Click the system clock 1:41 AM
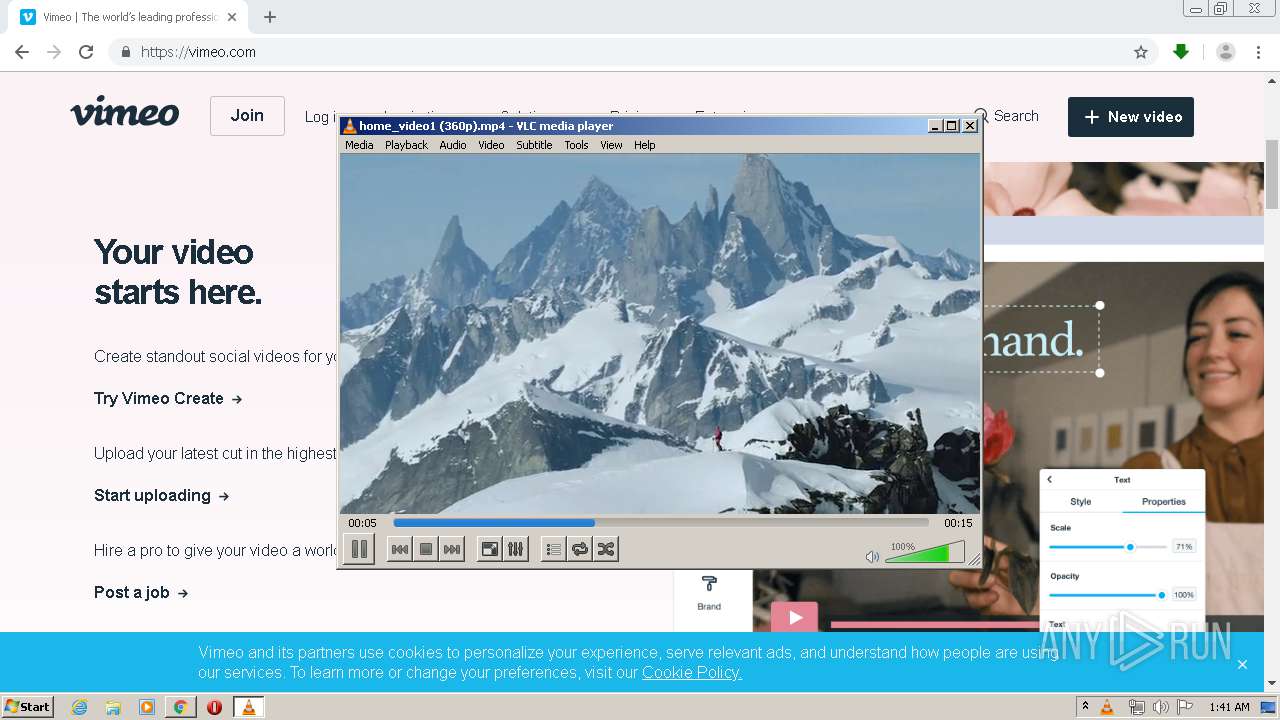 coord(1229,707)
